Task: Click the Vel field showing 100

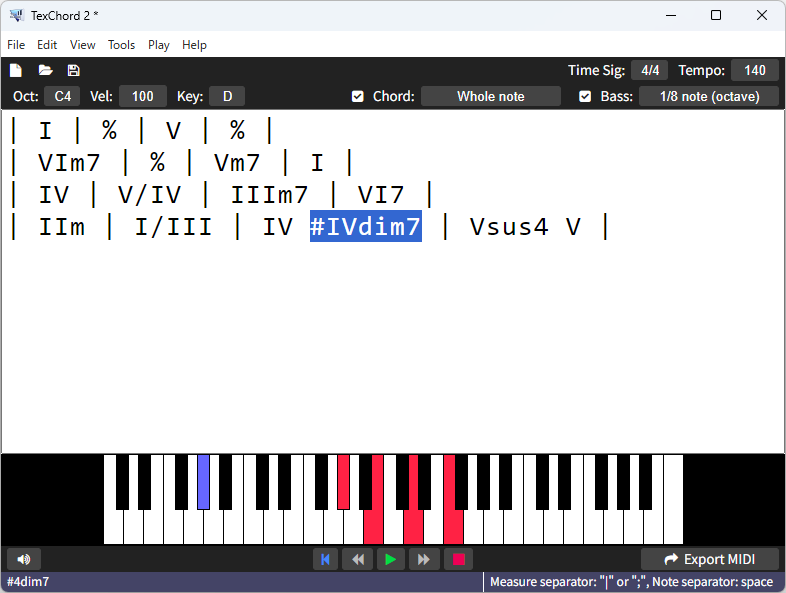Action: (143, 96)
